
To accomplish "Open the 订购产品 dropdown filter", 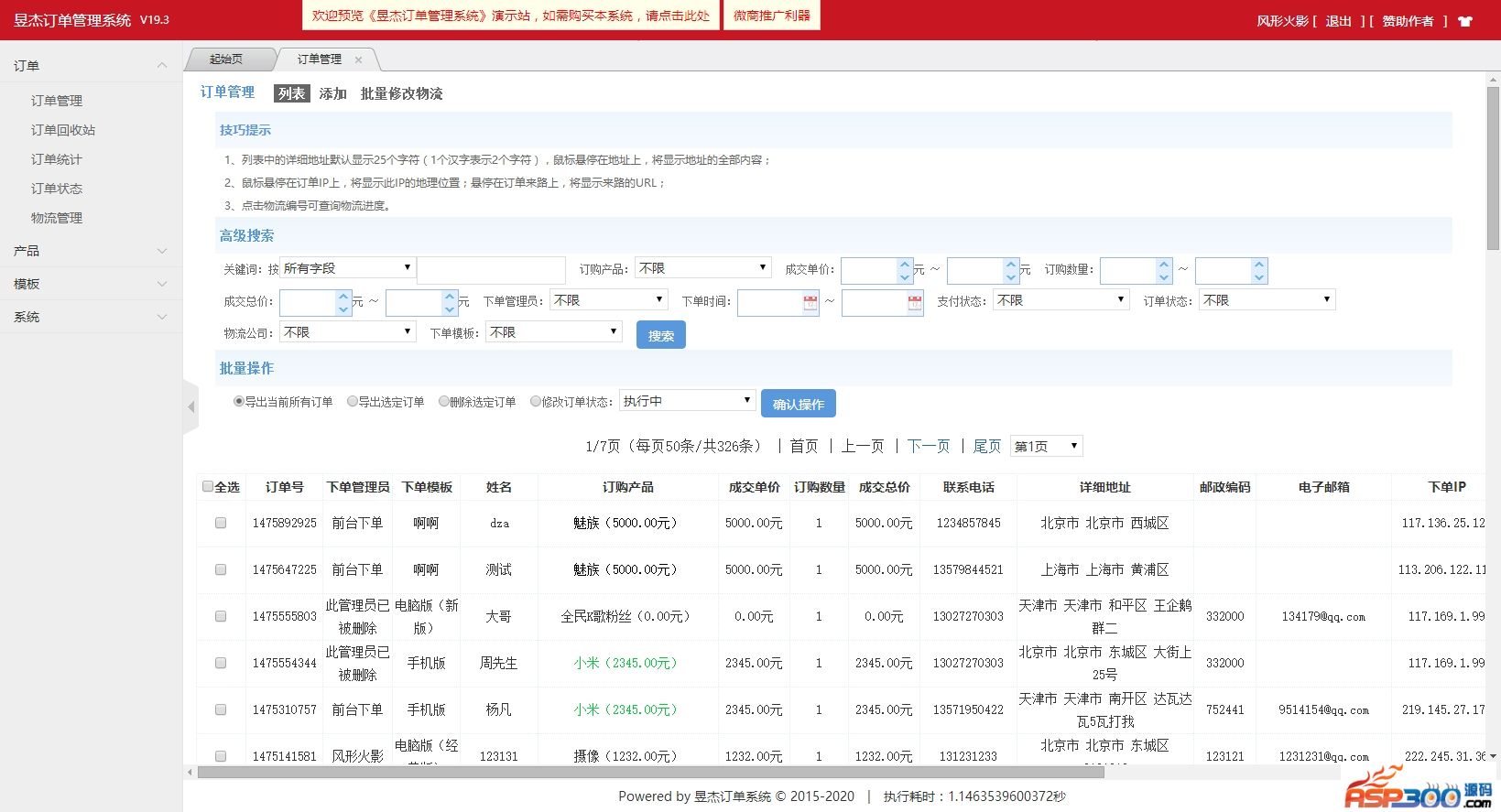I will (x=702, y=268).
